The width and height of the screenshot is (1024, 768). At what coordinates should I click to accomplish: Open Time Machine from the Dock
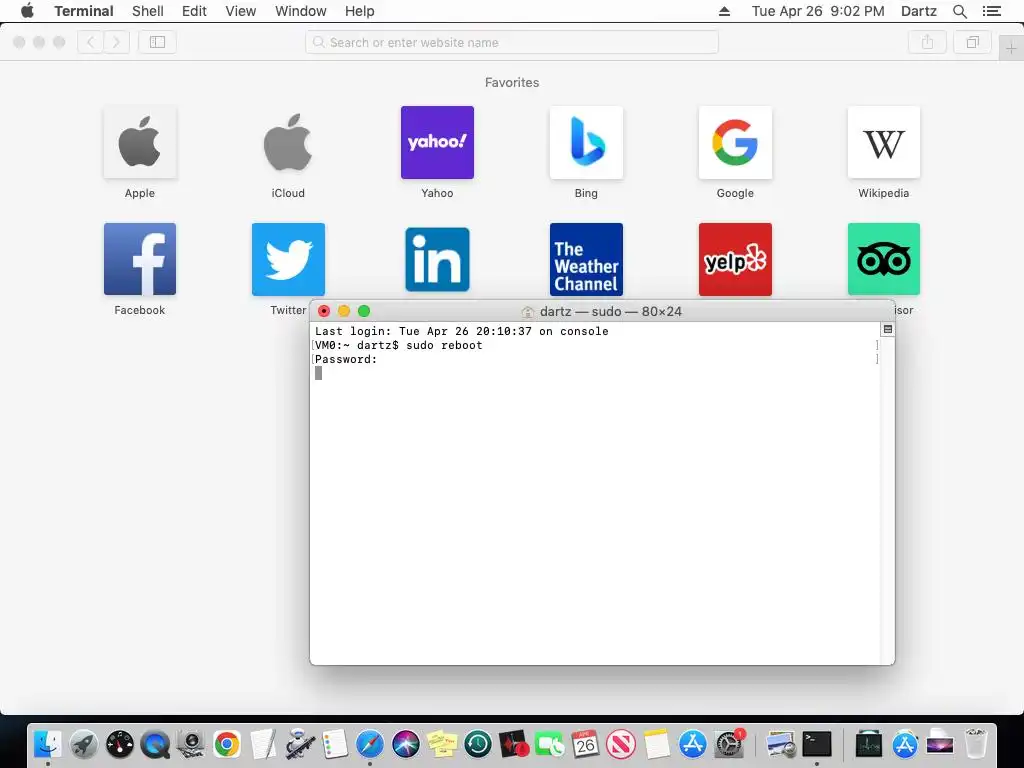(477, 744)
